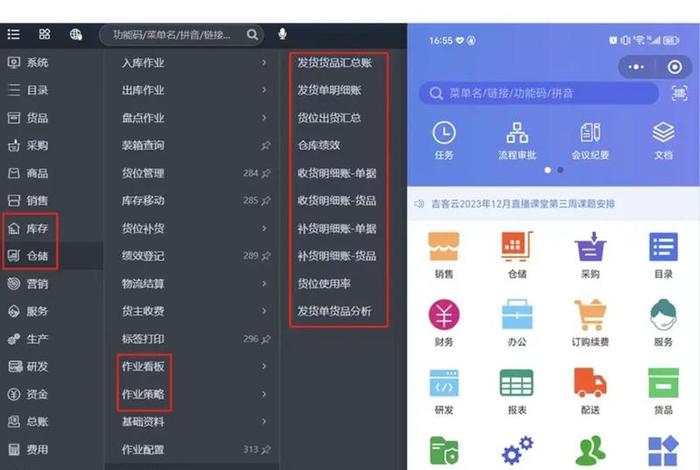Screen dimensions: 700x470
Task: Pin the 作业配置 menu item
Action: [266, 449]
